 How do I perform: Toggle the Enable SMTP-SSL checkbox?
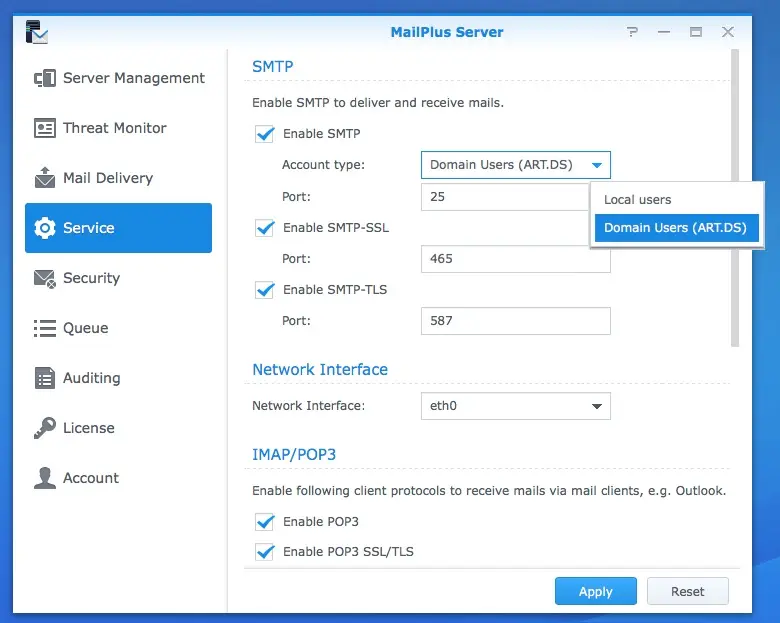pyautogui.click(x=265, y=228)
